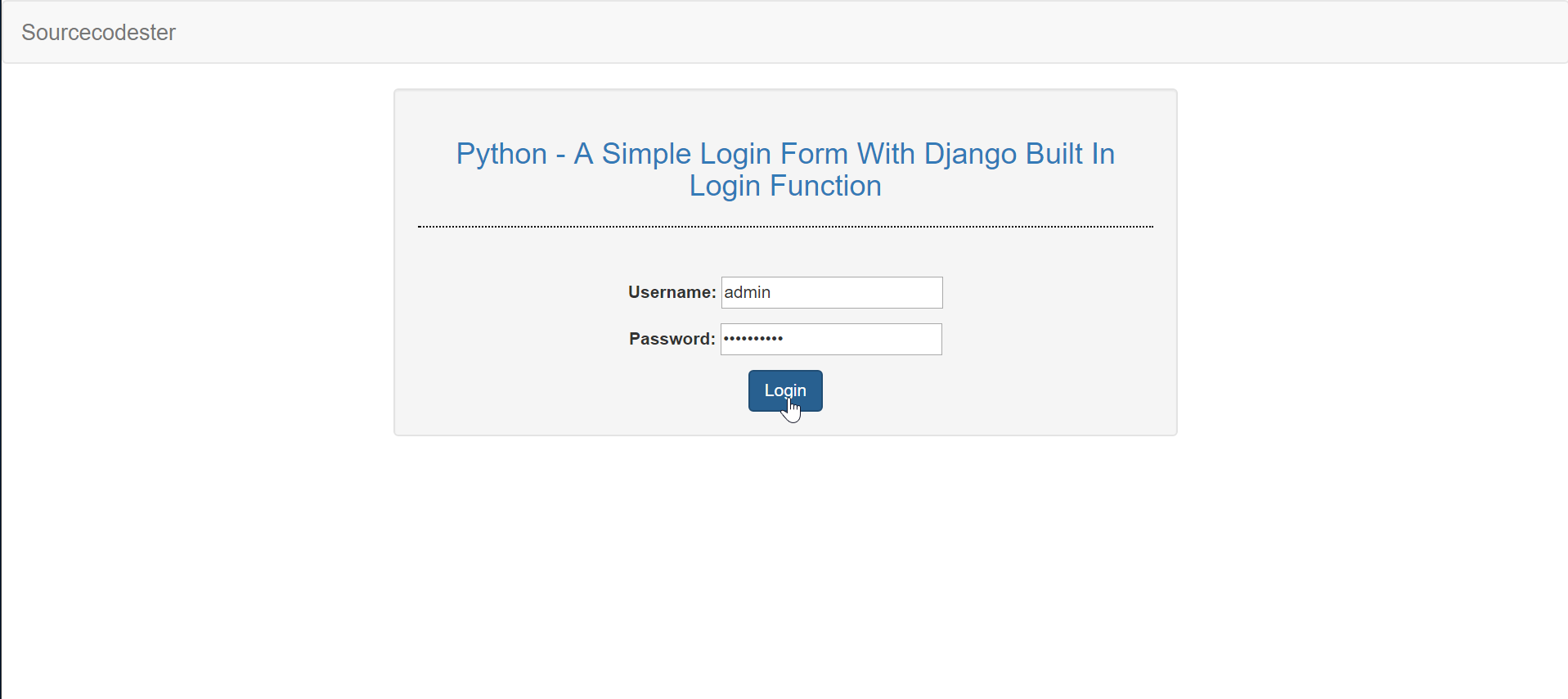The image size is (1568, 699).
Task: Click the masked dots in Password box
Action: pos(753,338)
